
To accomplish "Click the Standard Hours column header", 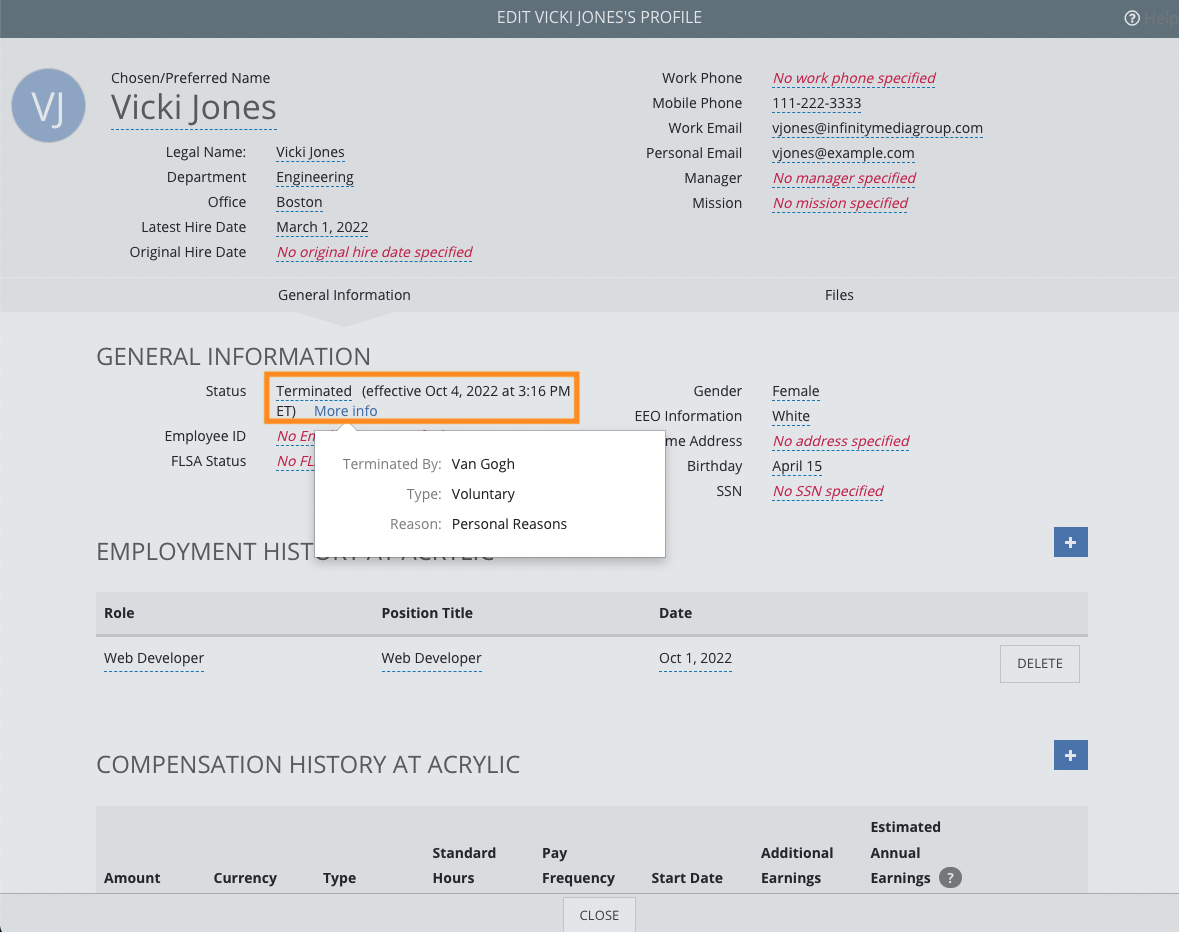I will [464, 865].
